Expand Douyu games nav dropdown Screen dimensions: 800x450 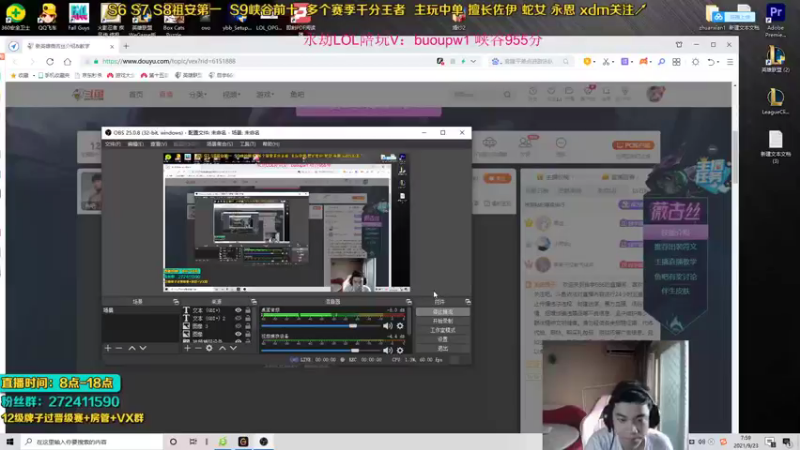pos(265,94)
